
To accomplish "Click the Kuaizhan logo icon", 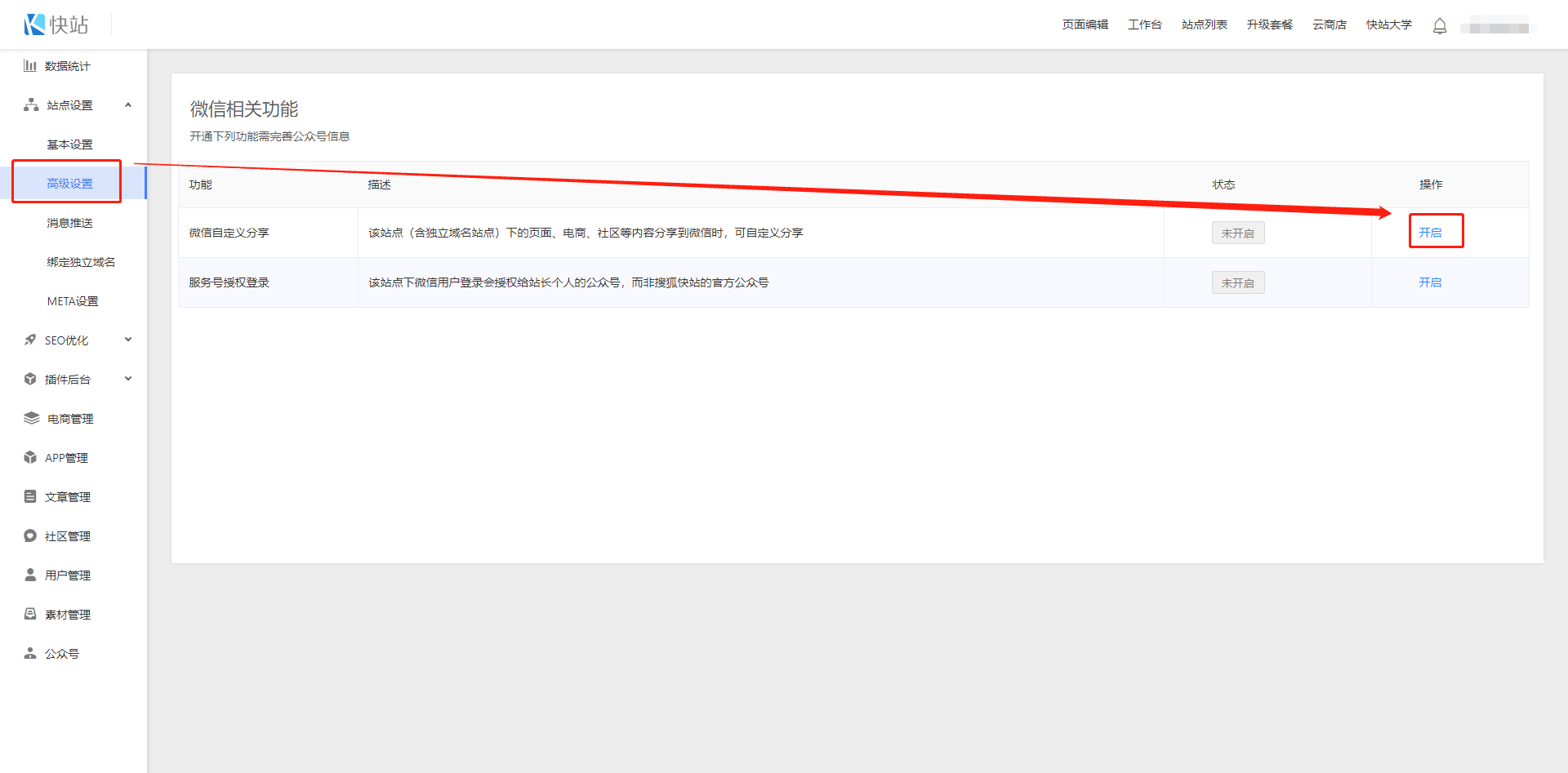I will pos(34,24).
